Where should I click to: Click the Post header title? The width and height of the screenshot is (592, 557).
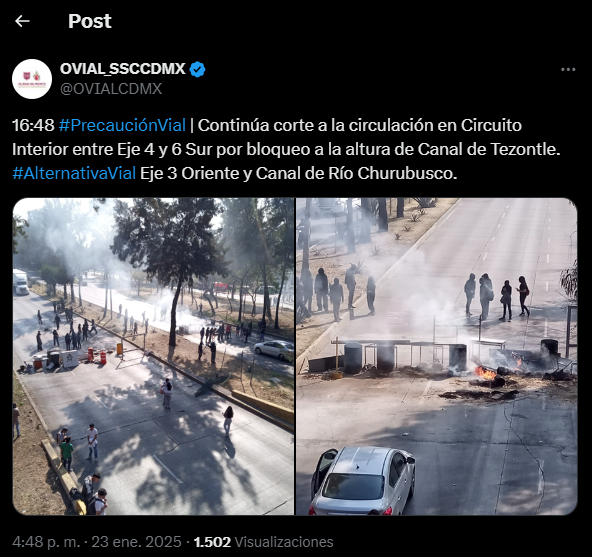click(x=90, y=21)
